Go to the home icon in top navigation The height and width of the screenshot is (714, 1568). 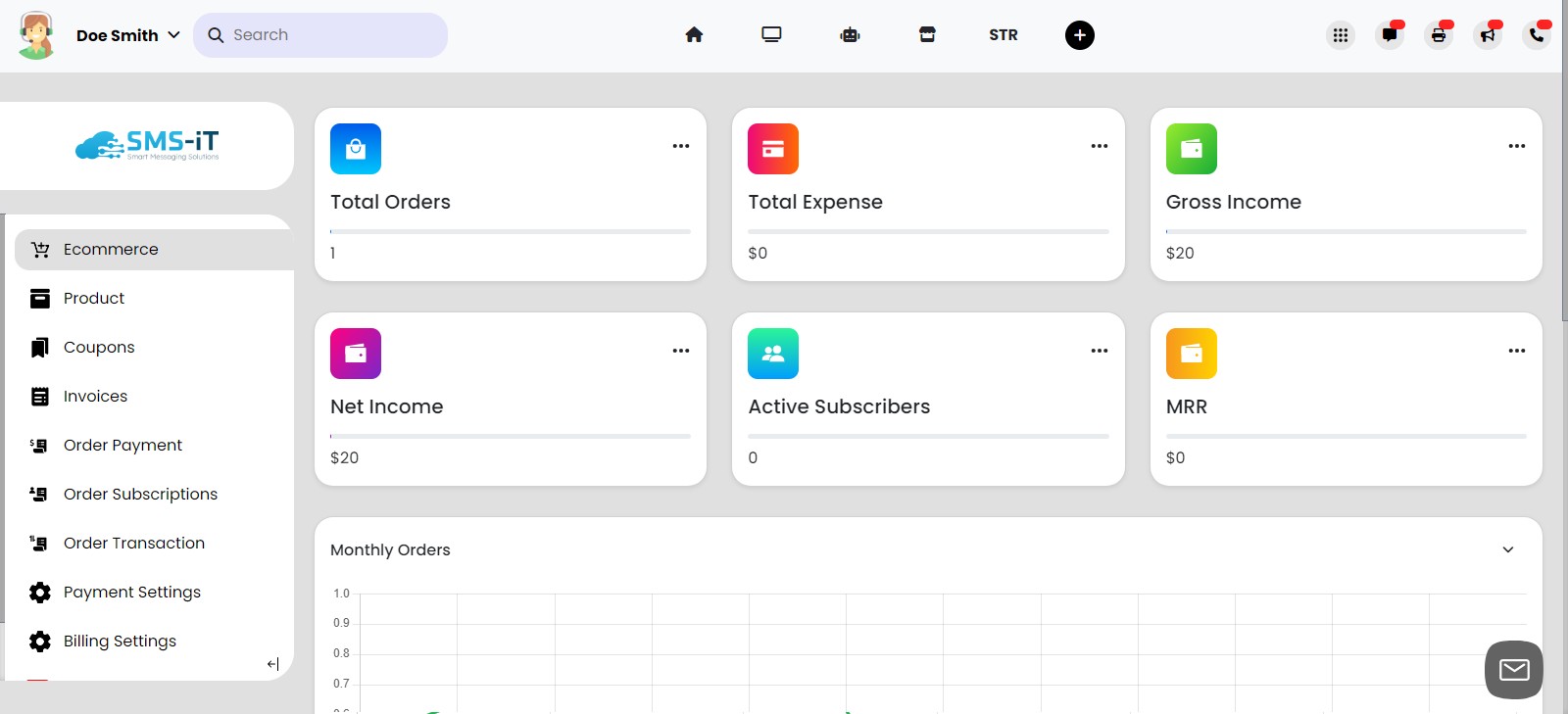[x=694, y=35]
